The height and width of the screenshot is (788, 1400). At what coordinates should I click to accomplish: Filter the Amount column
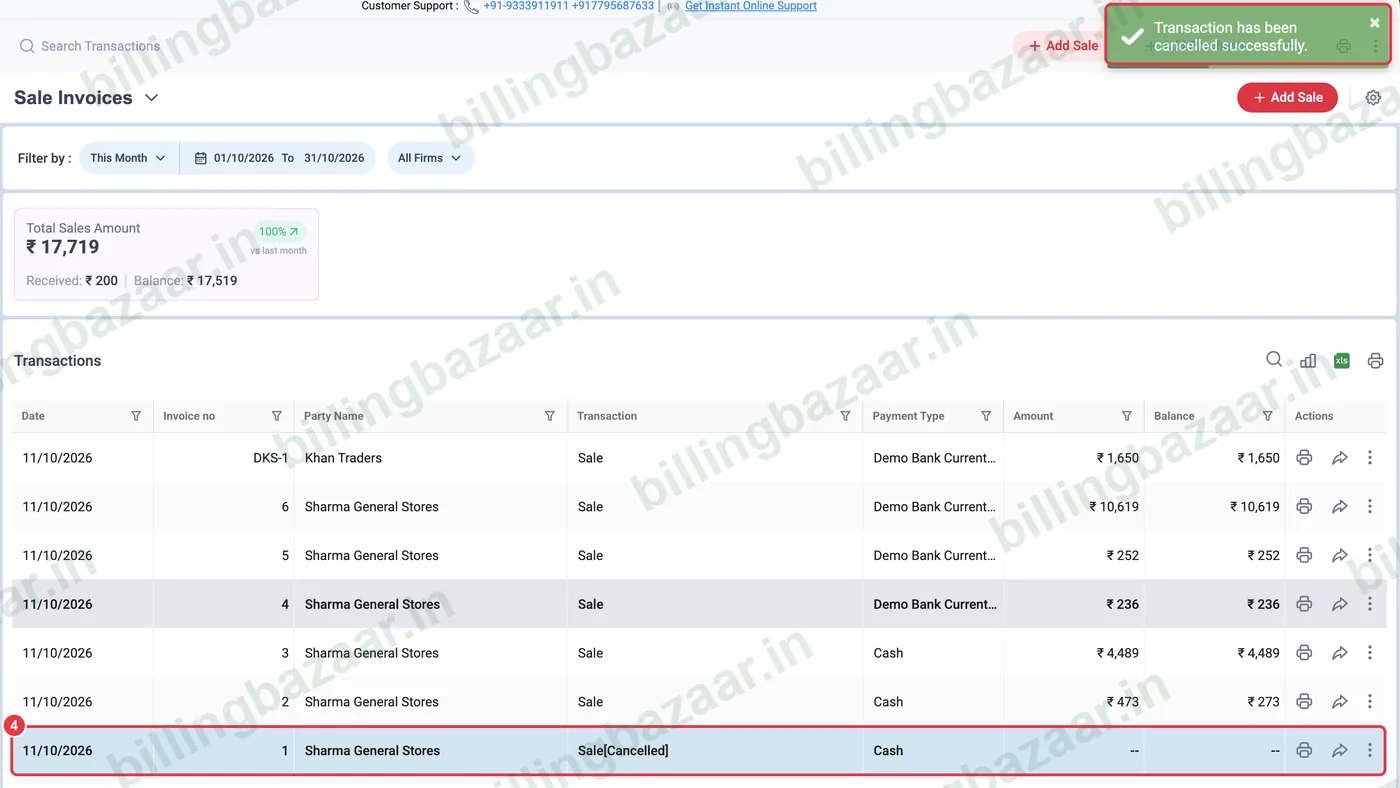pyautogui.click(x=1127, y=416)
